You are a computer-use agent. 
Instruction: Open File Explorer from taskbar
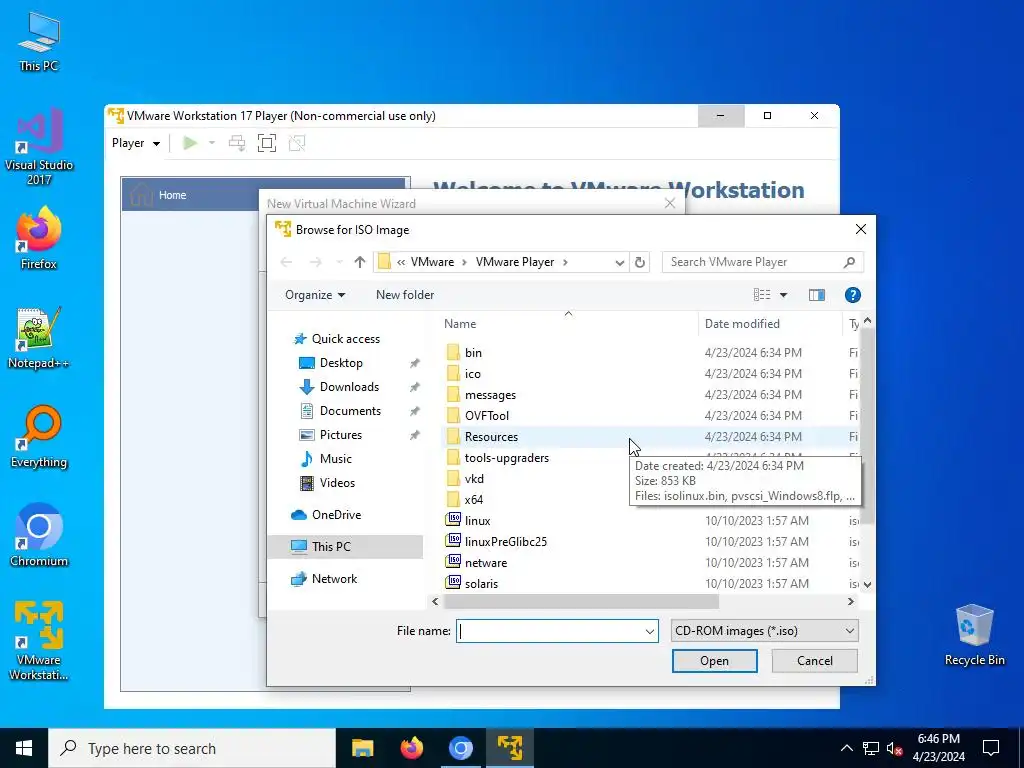tap(362, 748)
